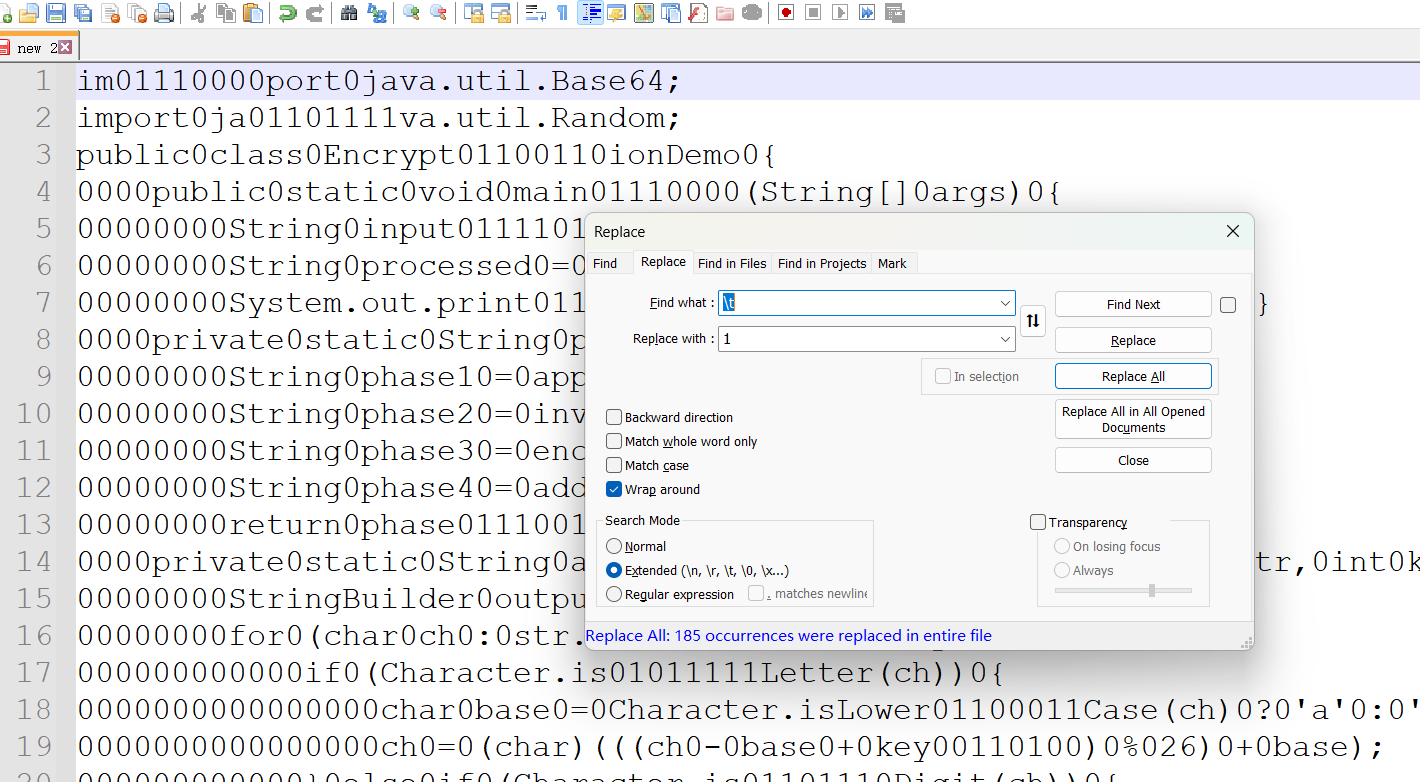Switch to the Find in Files tab
Screen dimensions: 1420x782
(x=732, y=264)
